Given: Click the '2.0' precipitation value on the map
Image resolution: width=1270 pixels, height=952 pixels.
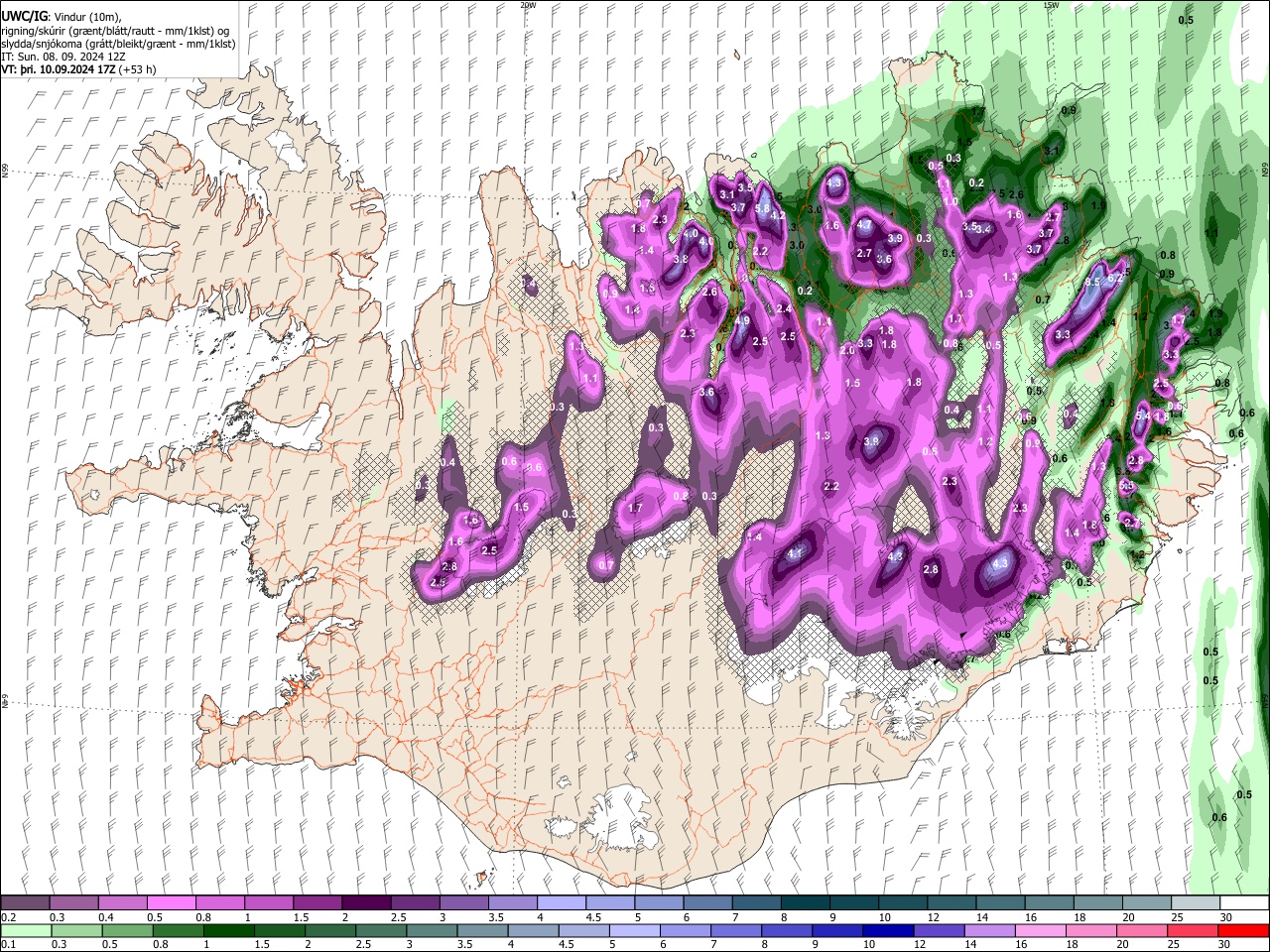Looking at the screenshot, I should (x=847, y=350).
